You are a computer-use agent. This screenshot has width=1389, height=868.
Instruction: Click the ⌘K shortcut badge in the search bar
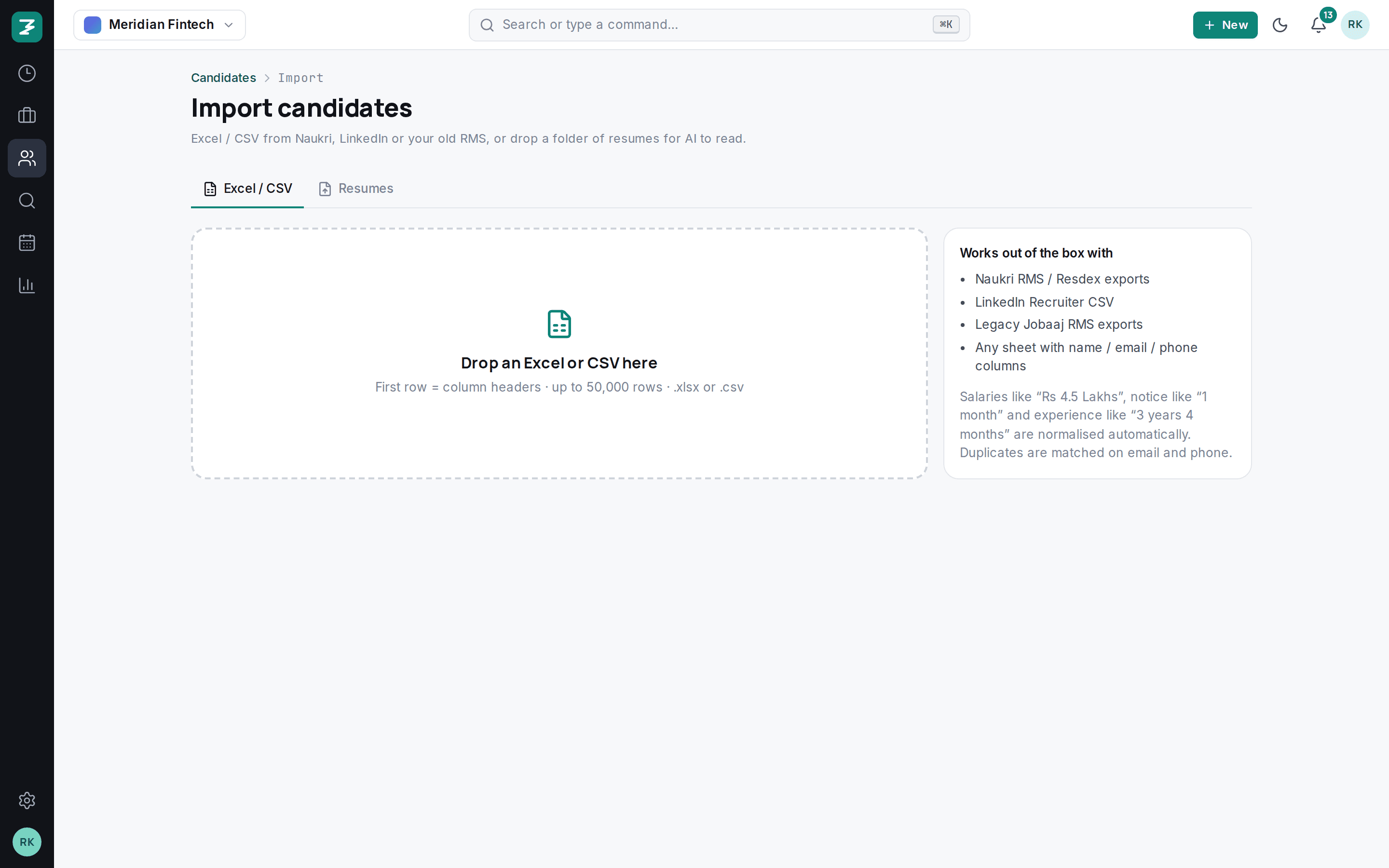click(x=946, y=25)
